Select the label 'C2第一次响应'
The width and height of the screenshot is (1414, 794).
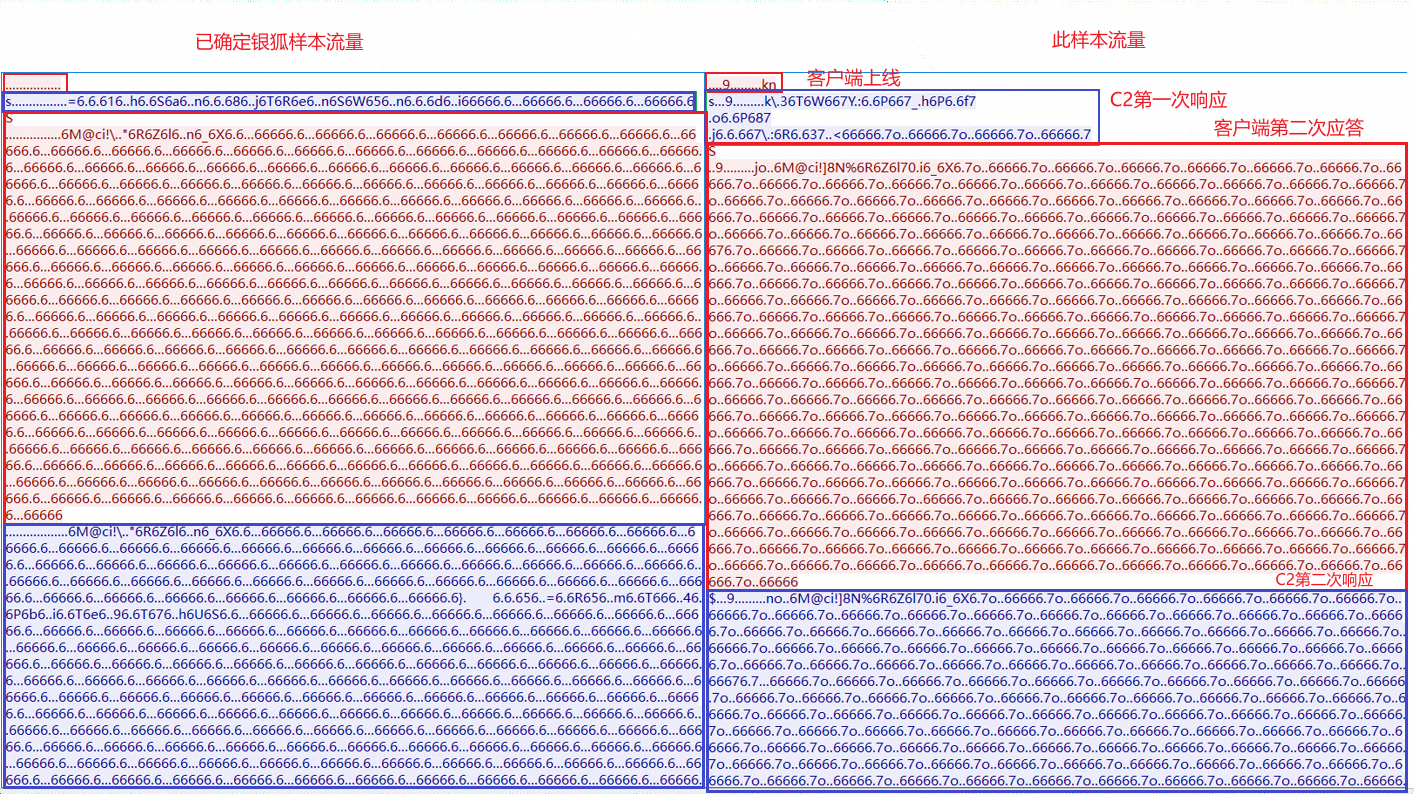click(x=1168, y=100)
